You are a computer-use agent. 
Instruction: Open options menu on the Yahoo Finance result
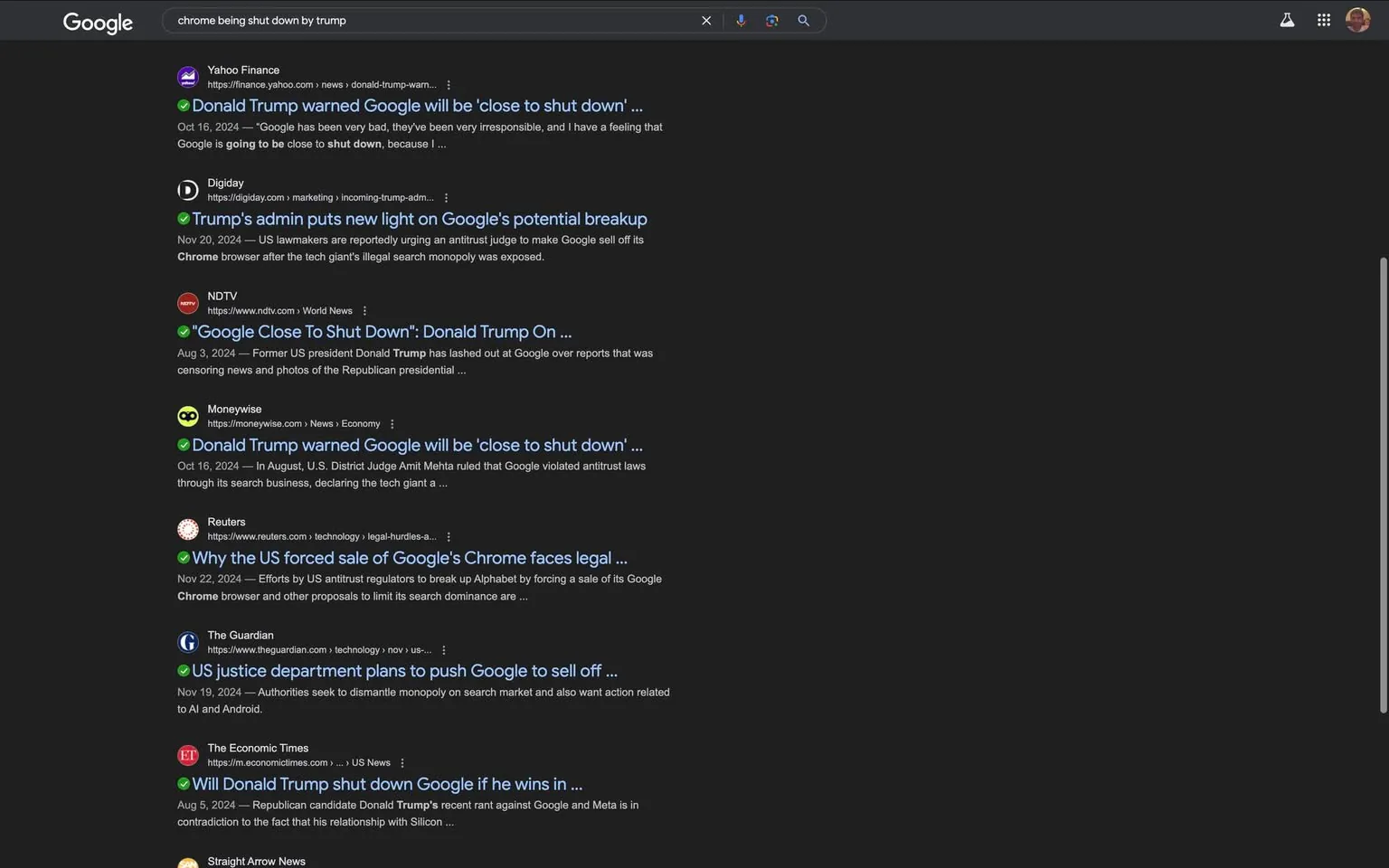[x=448, y=84]
